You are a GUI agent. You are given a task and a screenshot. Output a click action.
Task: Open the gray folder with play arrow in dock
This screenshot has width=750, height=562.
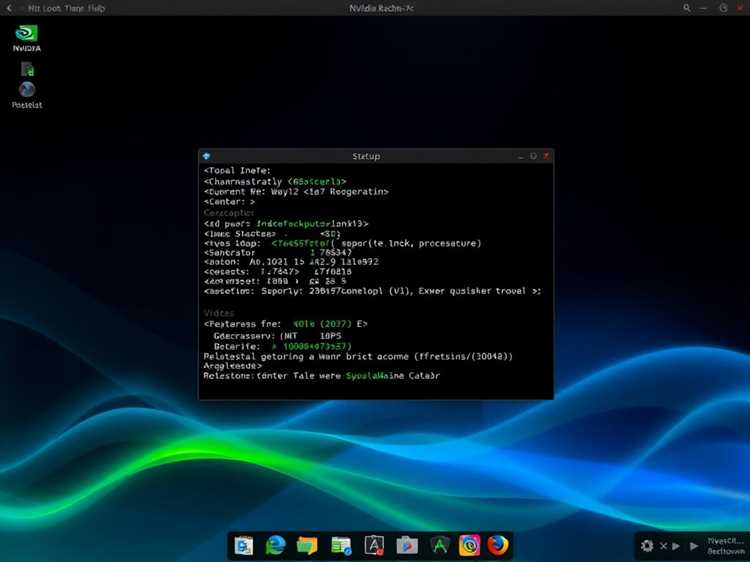click(407, 546)
